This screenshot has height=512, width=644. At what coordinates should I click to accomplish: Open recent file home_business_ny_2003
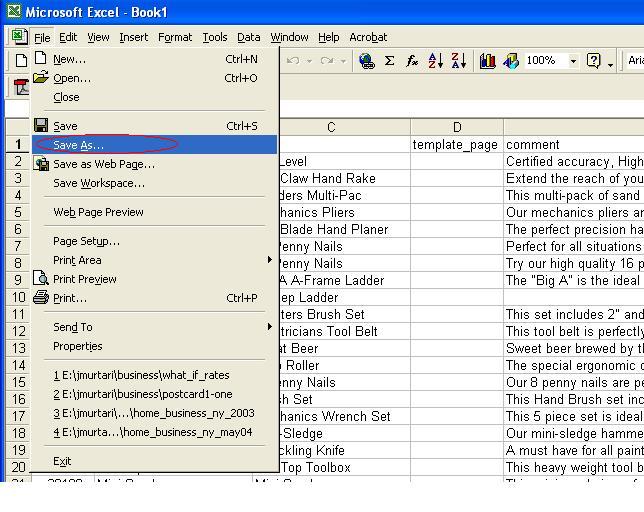(x=155, y=413)
